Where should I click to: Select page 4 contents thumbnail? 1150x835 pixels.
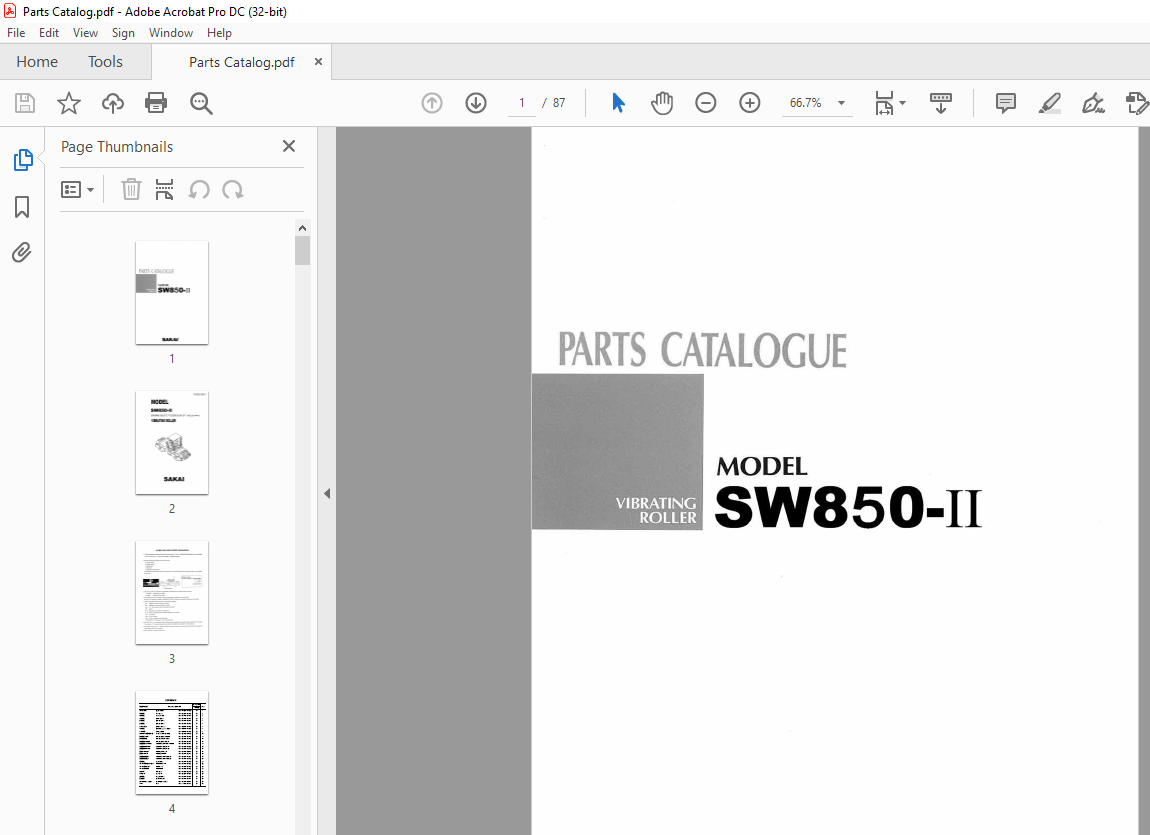(x=172, y=743)
